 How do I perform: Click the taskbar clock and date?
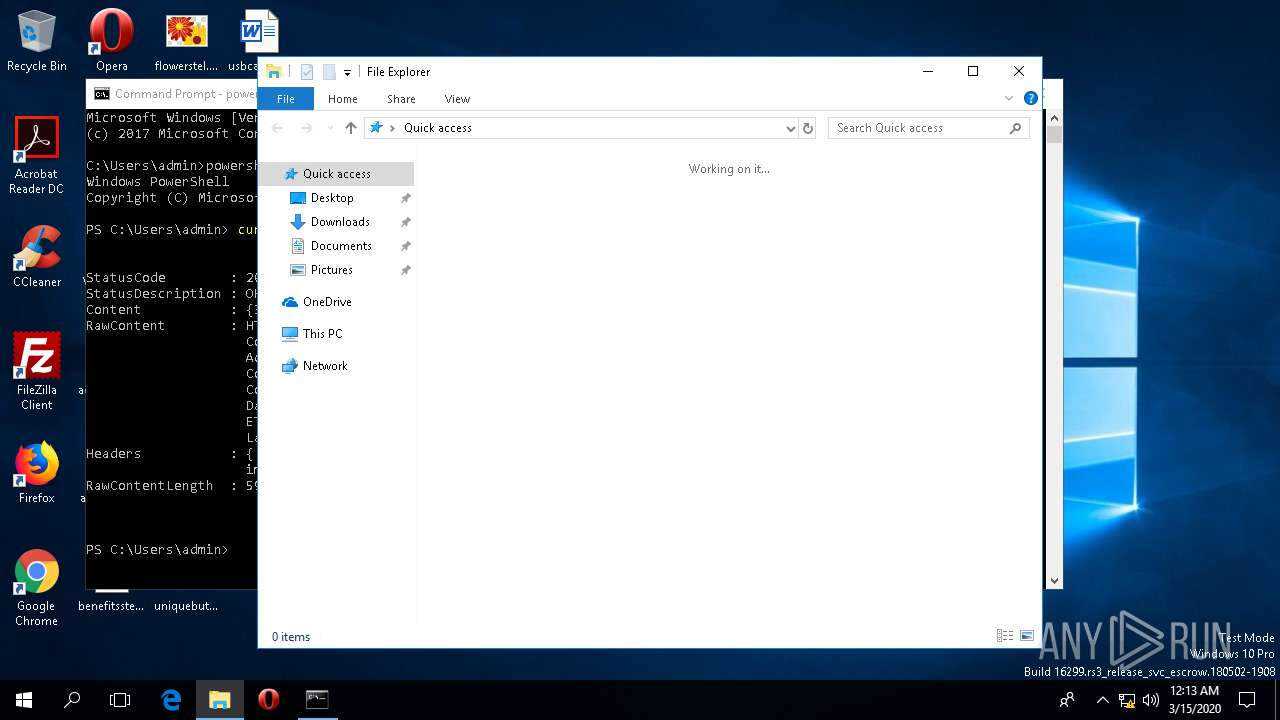pos(1194,700)
